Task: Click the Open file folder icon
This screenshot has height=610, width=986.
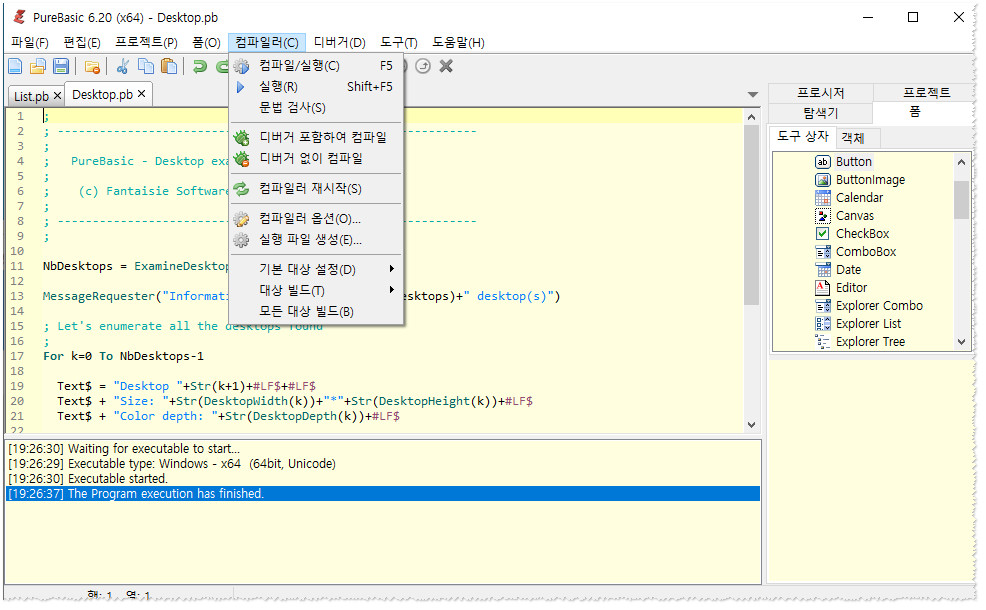Action: pyautogui.click(x=38, y=66)
